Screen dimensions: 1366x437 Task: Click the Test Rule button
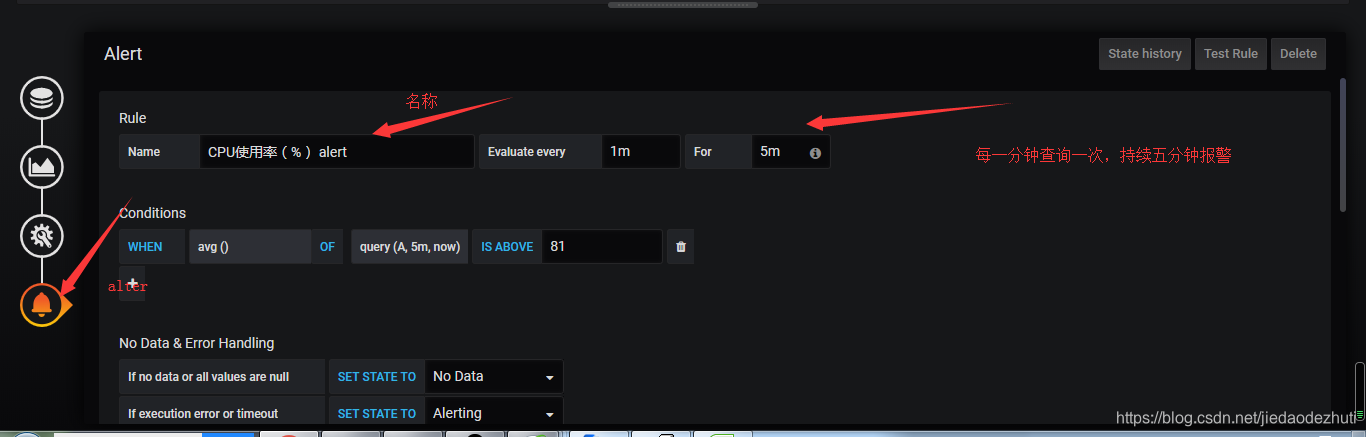1231,54
